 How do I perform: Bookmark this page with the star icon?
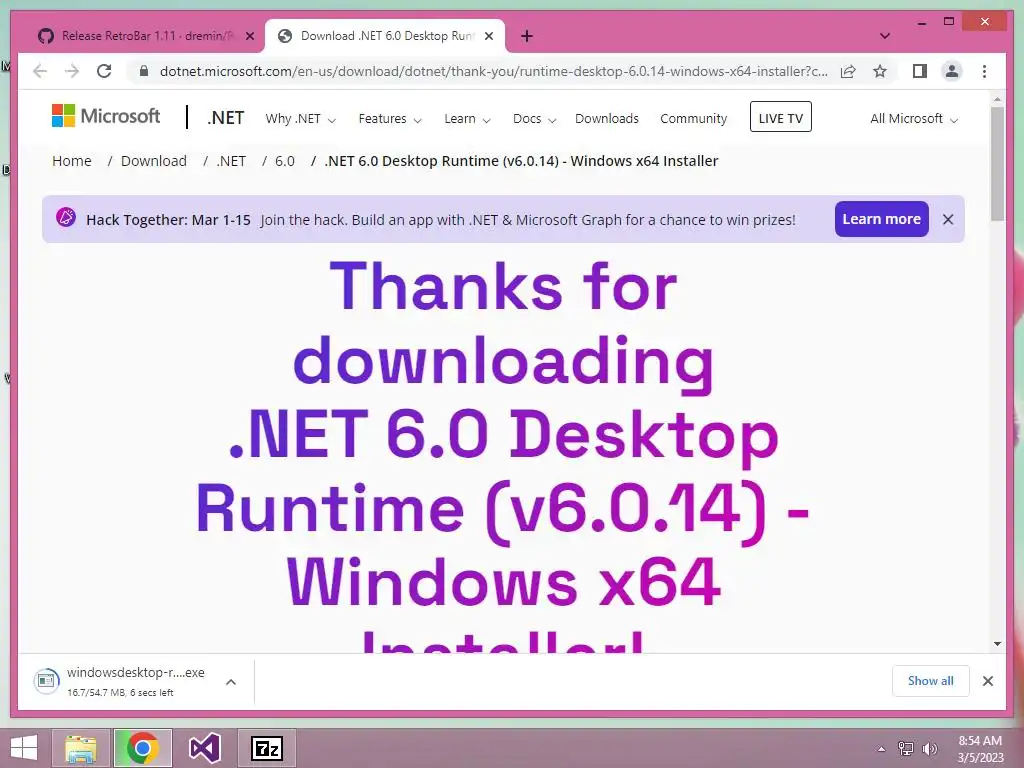coord(880,71)
